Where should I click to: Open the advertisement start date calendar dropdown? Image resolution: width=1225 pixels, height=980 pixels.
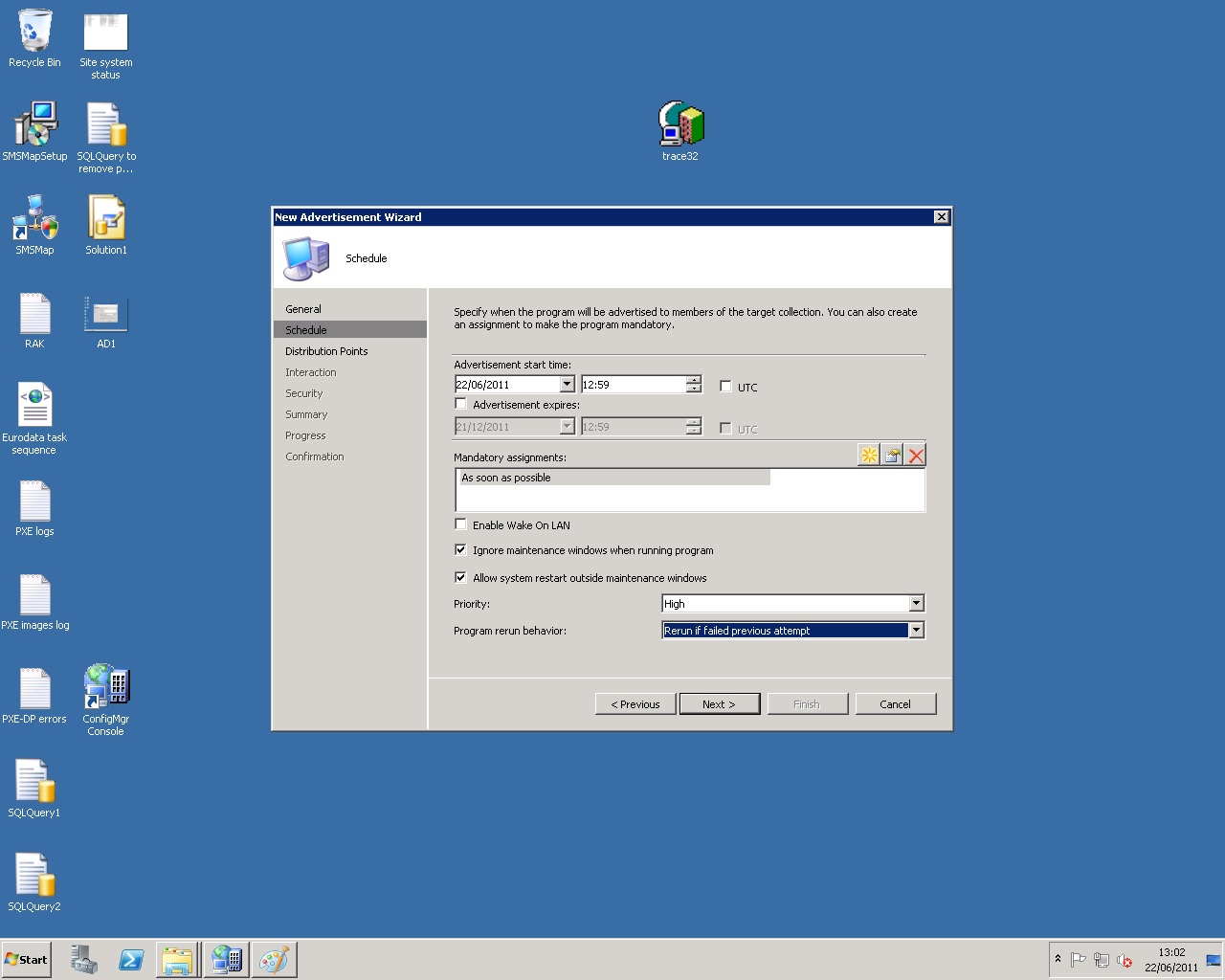[x=566, y=384]
